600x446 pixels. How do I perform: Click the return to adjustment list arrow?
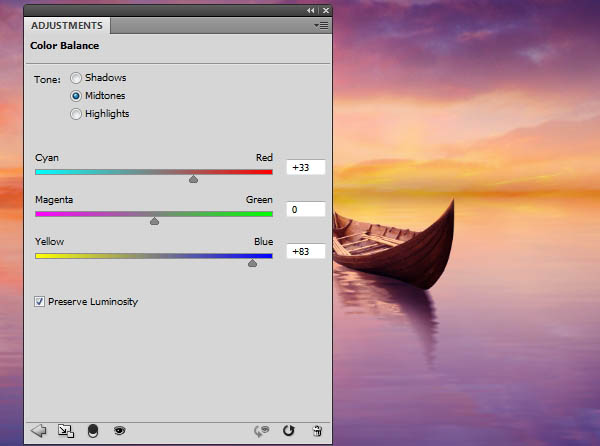(x=40, y=431)
